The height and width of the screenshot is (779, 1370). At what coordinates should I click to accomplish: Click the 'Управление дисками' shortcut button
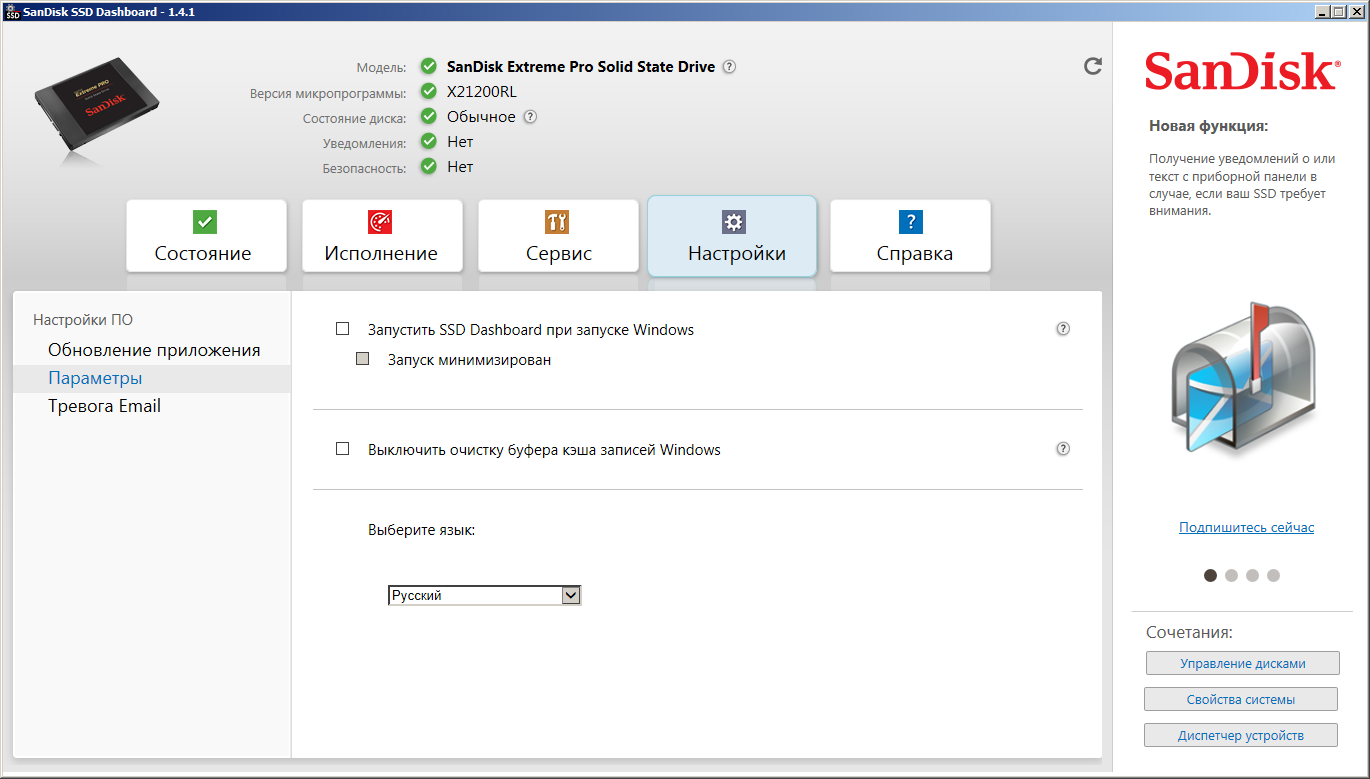1243,663
